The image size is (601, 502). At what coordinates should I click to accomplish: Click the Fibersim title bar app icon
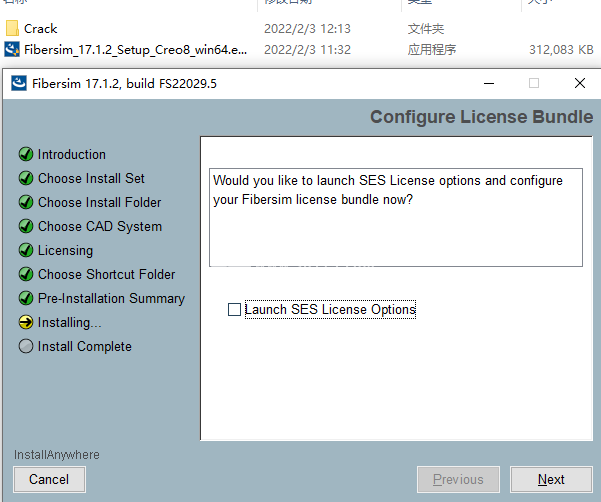pos(19,83)
